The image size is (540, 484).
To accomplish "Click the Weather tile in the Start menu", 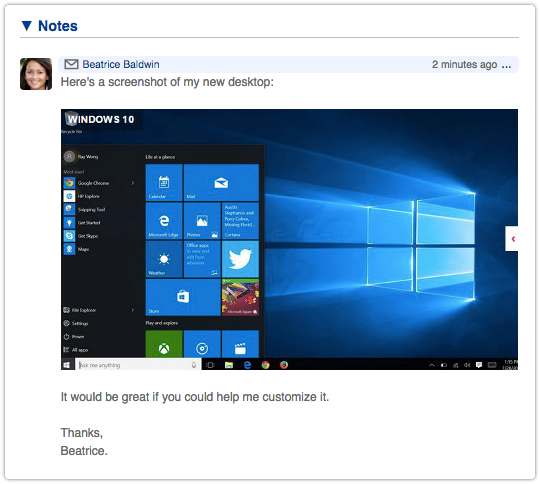I will 164,259.
